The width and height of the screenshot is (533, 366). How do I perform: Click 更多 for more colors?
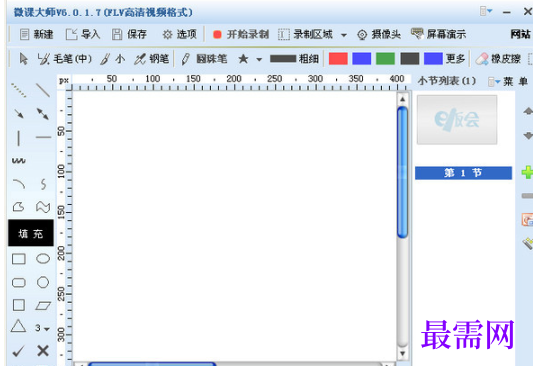coord(455,59)
